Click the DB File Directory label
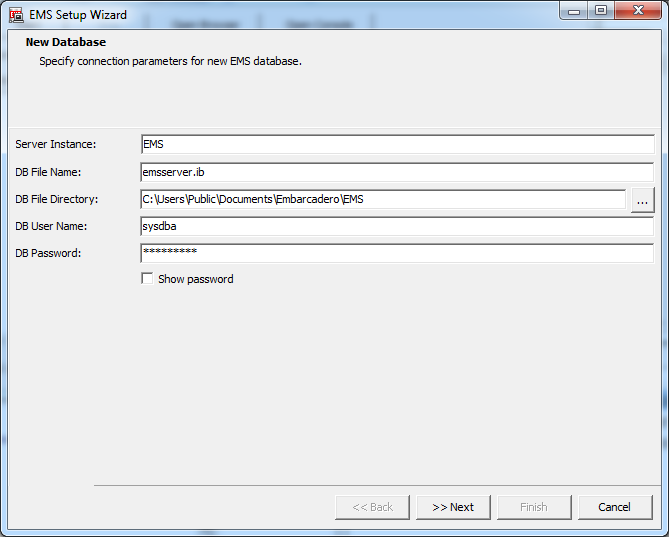This screenshot has height=537, width=669. (57, 199)
